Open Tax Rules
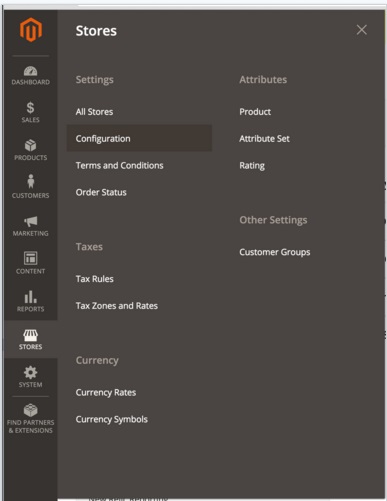Image resolution: width=387 pixels, height=501 pixels. (94, 279)
